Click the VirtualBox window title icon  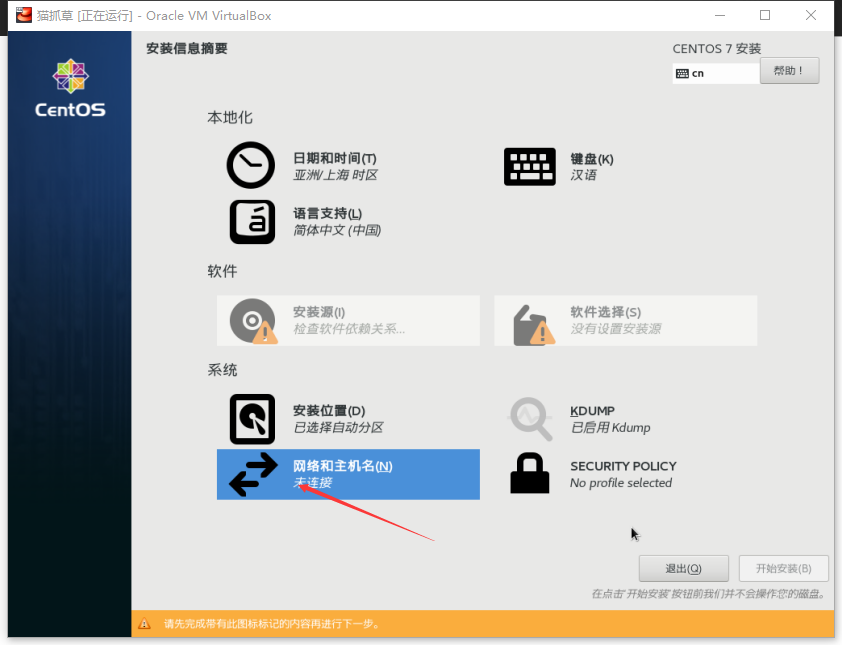(24, 15)
